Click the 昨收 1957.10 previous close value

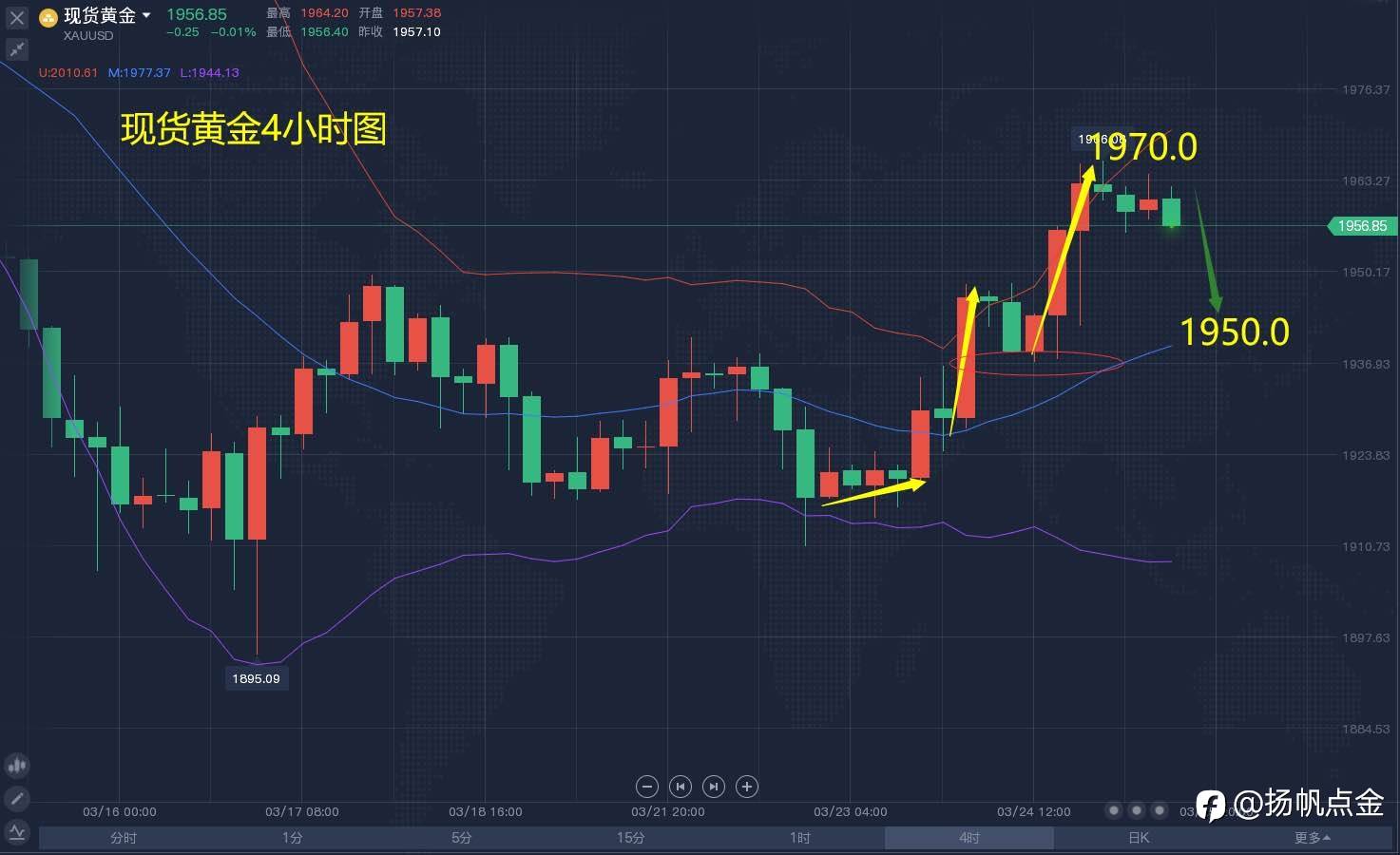coord(399,31)
